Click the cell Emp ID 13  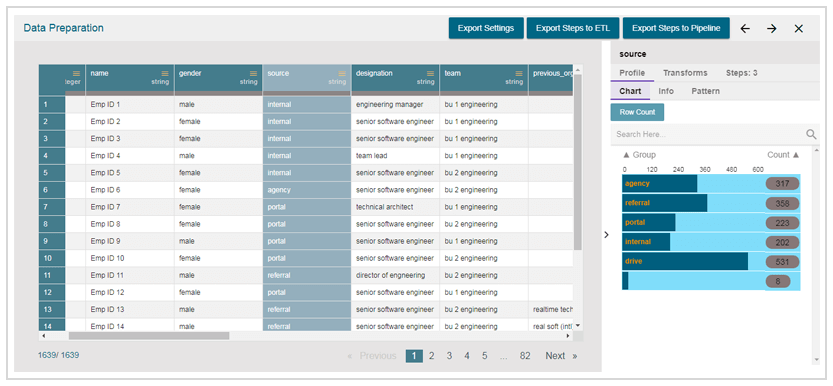coord(130,310)
